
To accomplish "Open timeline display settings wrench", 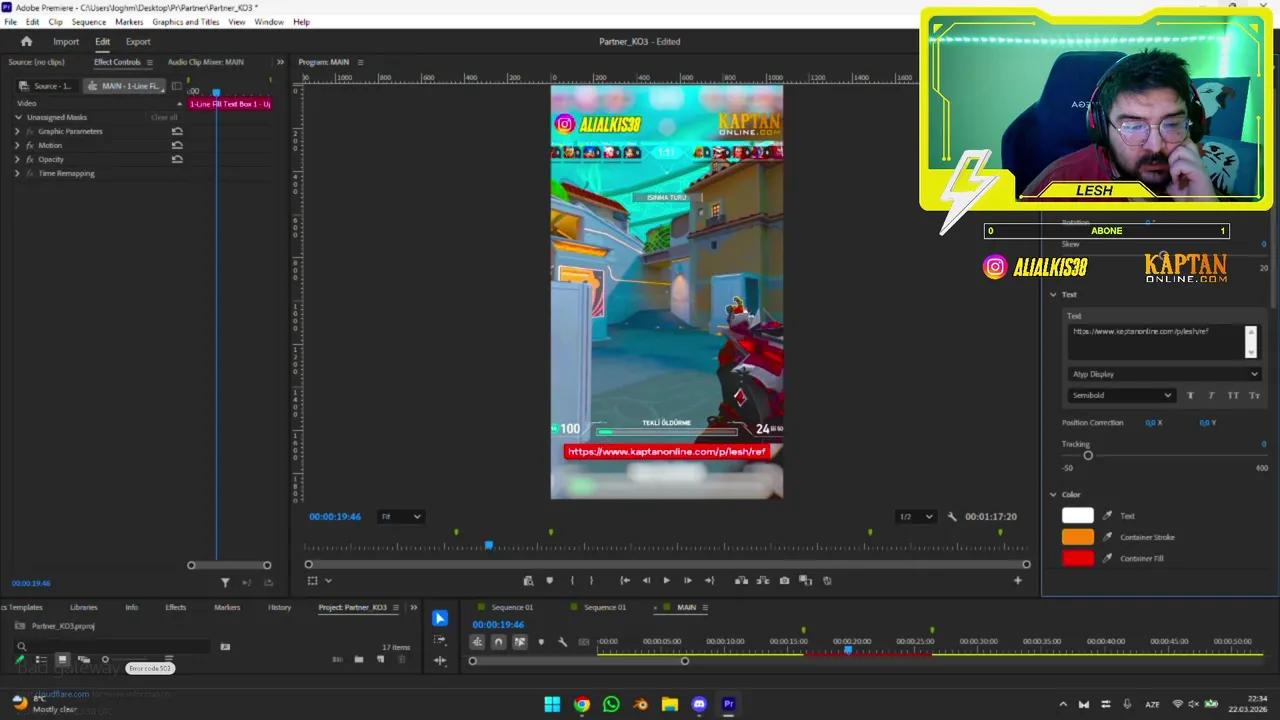I will (562, 642).
